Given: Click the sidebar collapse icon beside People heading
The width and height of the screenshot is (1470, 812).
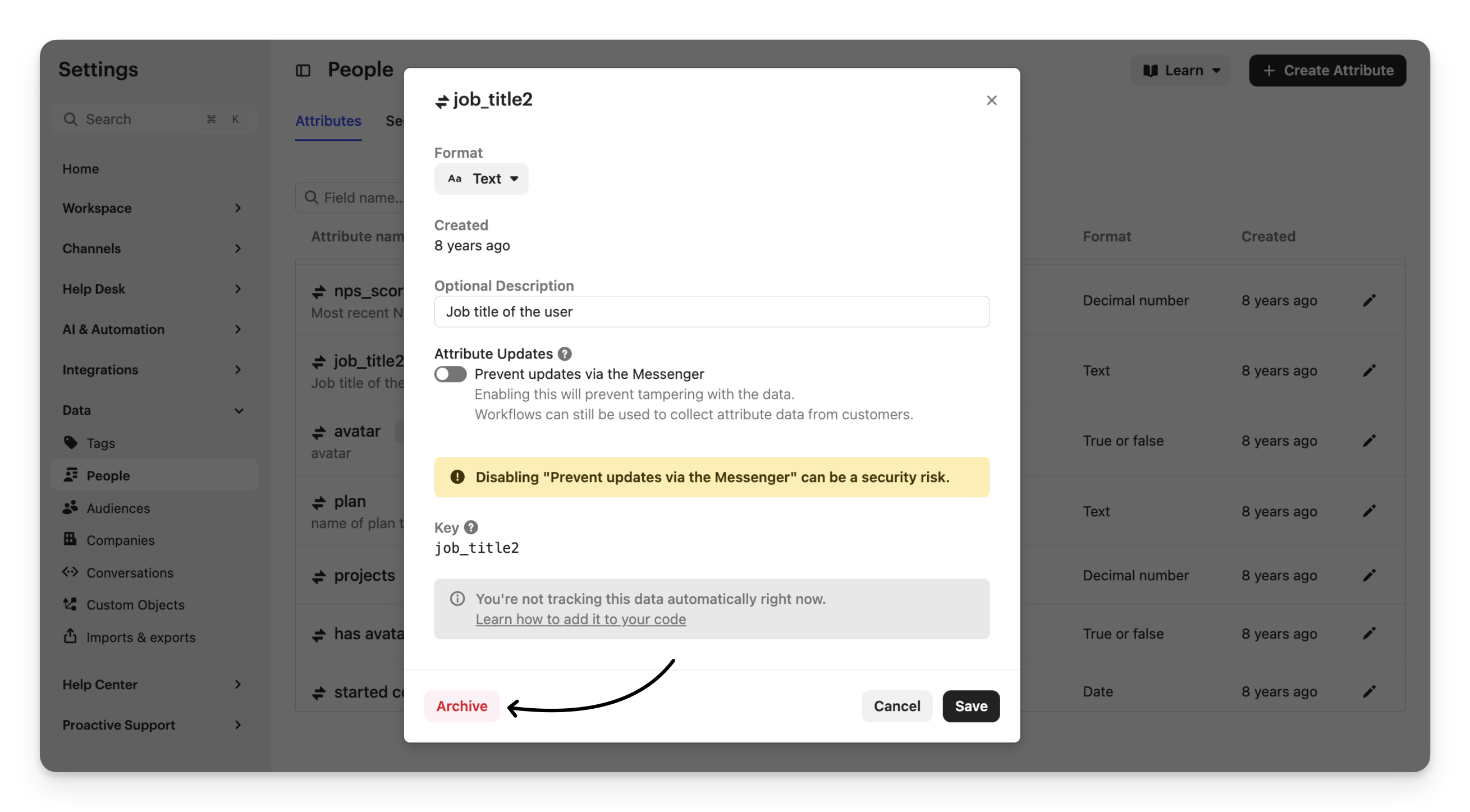Looking at the screenshot, I should 303,70.
